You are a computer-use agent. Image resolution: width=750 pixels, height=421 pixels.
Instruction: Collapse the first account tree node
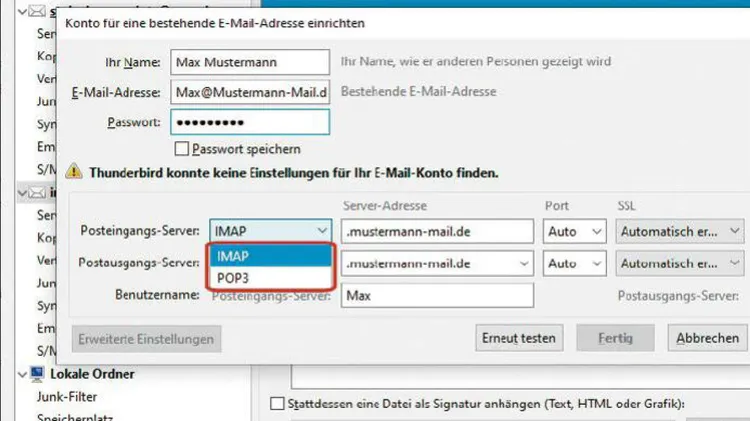click(22, 11)
